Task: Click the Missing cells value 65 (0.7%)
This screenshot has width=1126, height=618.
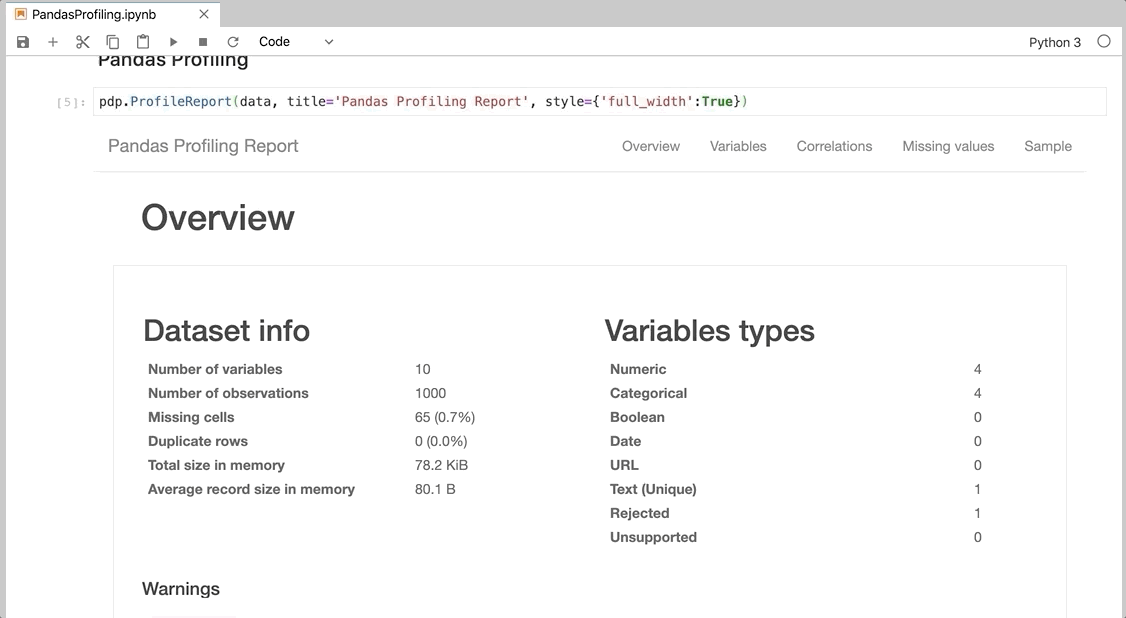Action: point(445,417)
